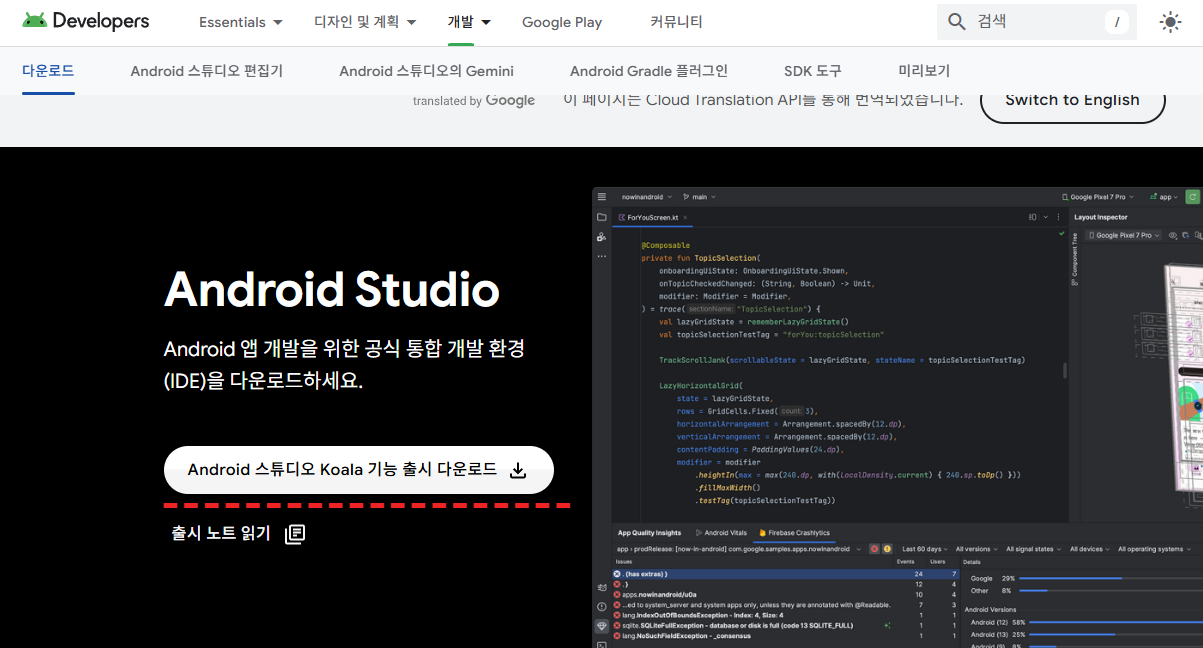Select the 다운로드 tab
The height and width of the screenshot is (648, 1203).
pyautogui.click(x=48, y=71)
